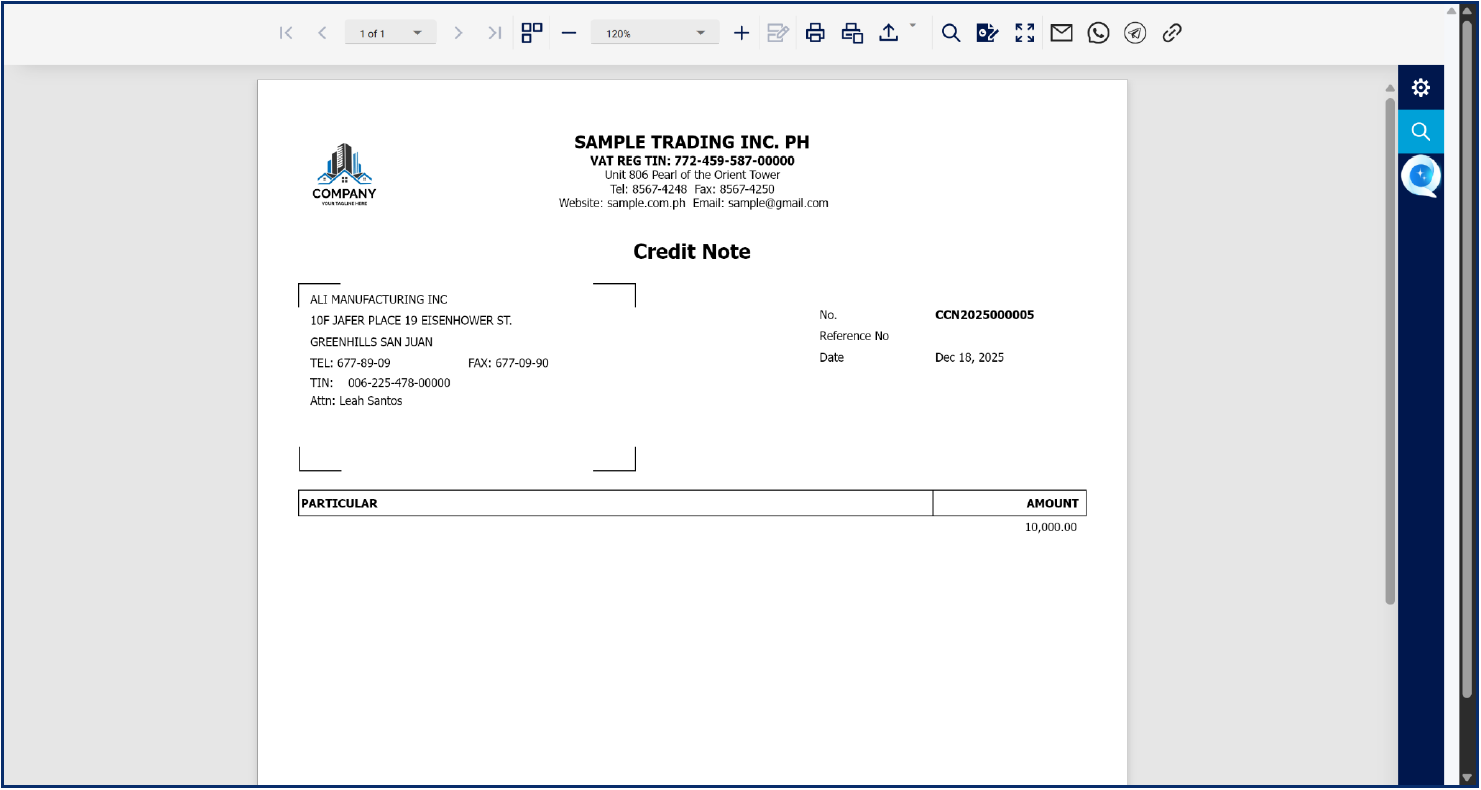Viewport: 1481px width, 790px height.
Task: Enter full screen mode
Action: 1025,33
